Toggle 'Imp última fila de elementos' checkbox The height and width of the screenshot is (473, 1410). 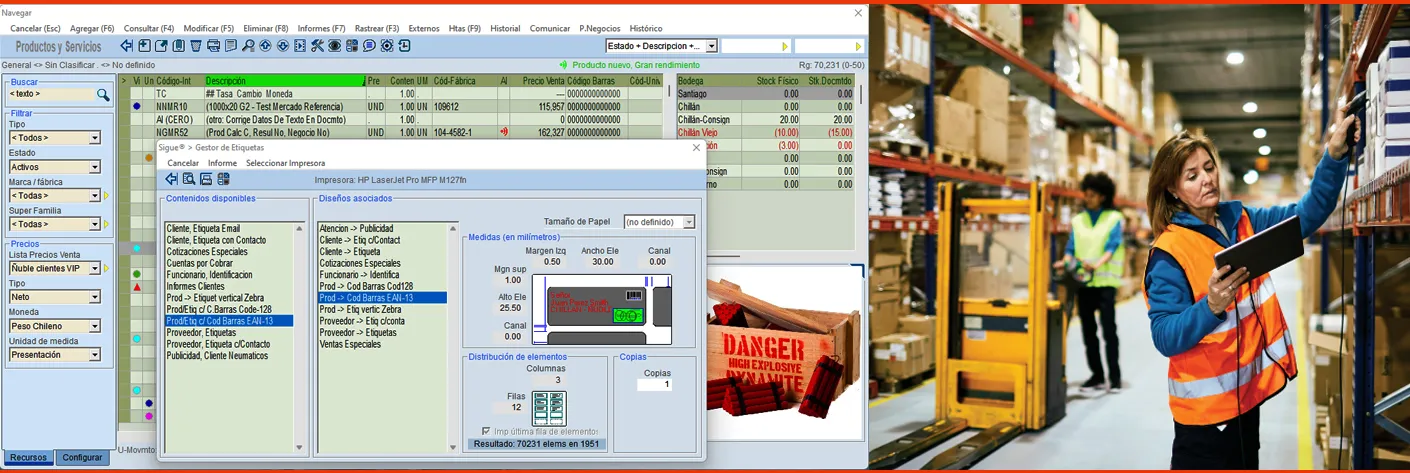click(x=486, y=431)
